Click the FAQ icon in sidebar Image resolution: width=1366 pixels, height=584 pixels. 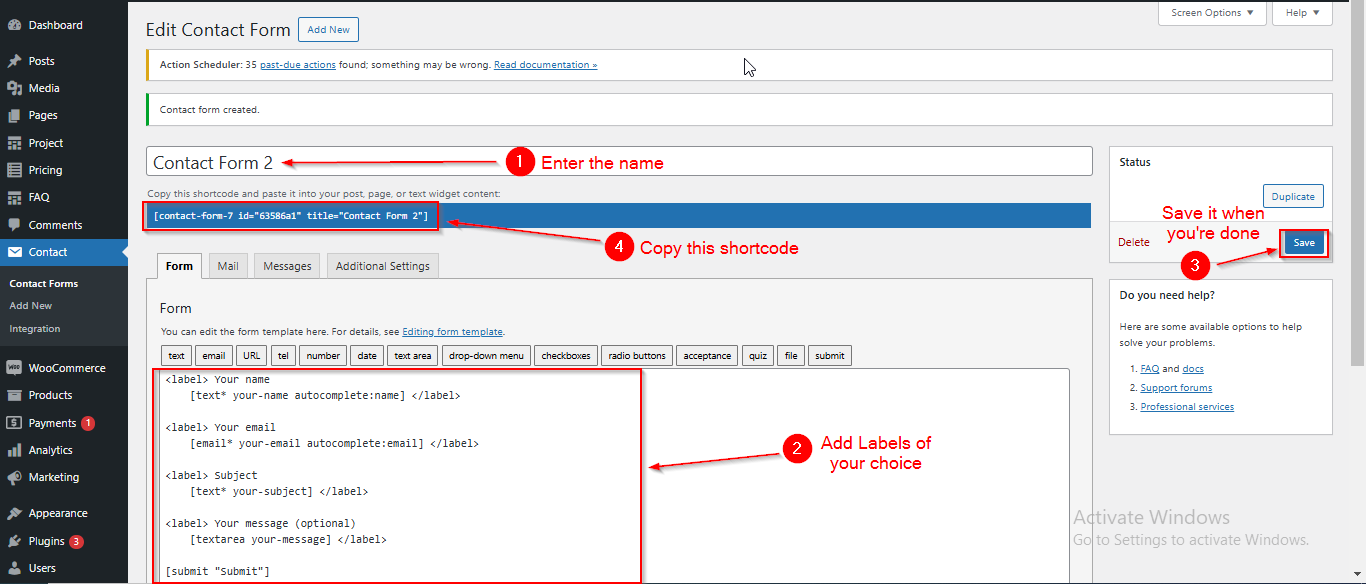click(14, 197)
